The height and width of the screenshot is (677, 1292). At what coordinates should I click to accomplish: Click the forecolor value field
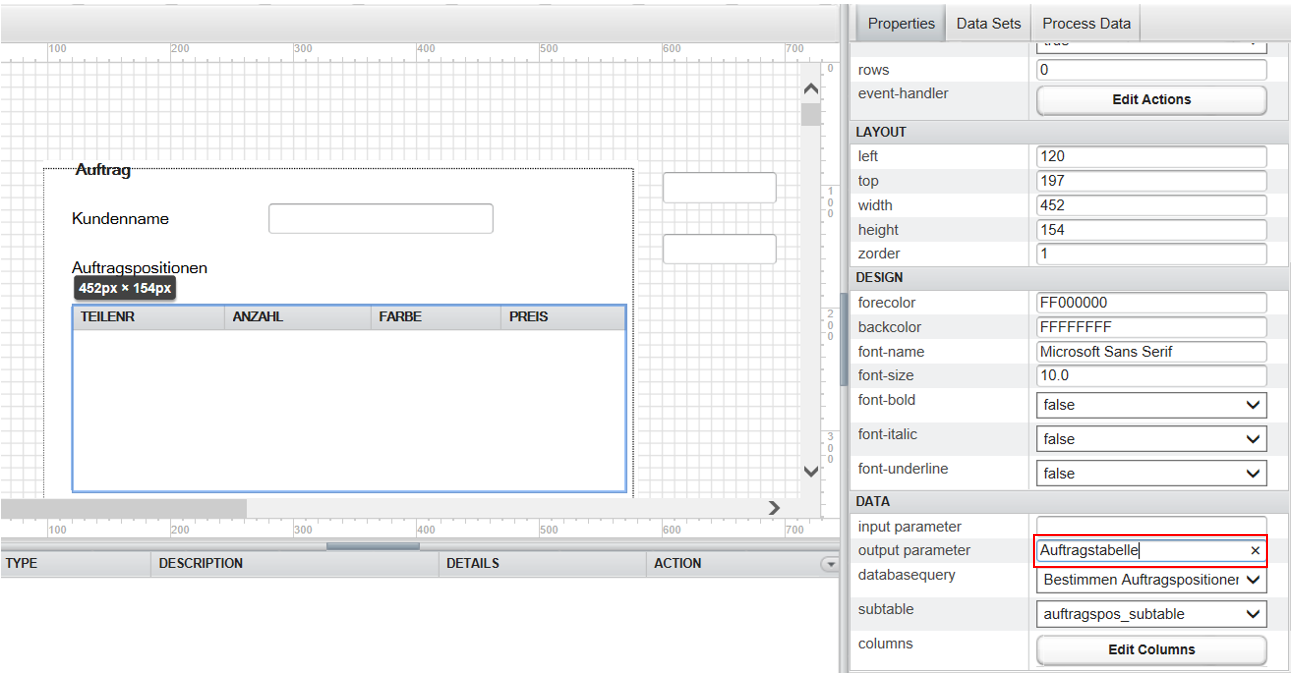click(1151, 303)
